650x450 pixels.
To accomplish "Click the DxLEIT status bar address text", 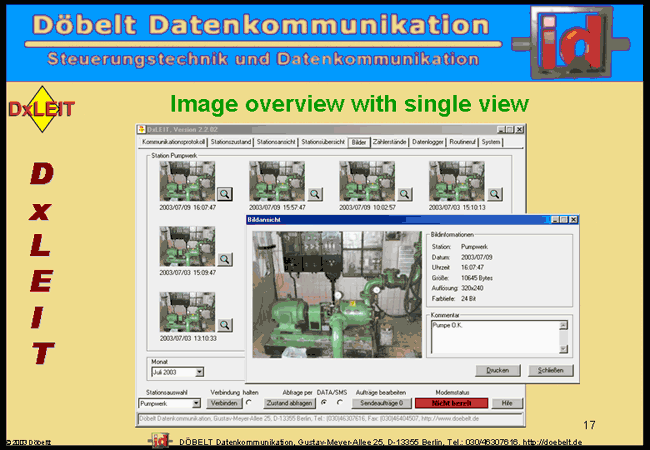I will coord(309,419).
